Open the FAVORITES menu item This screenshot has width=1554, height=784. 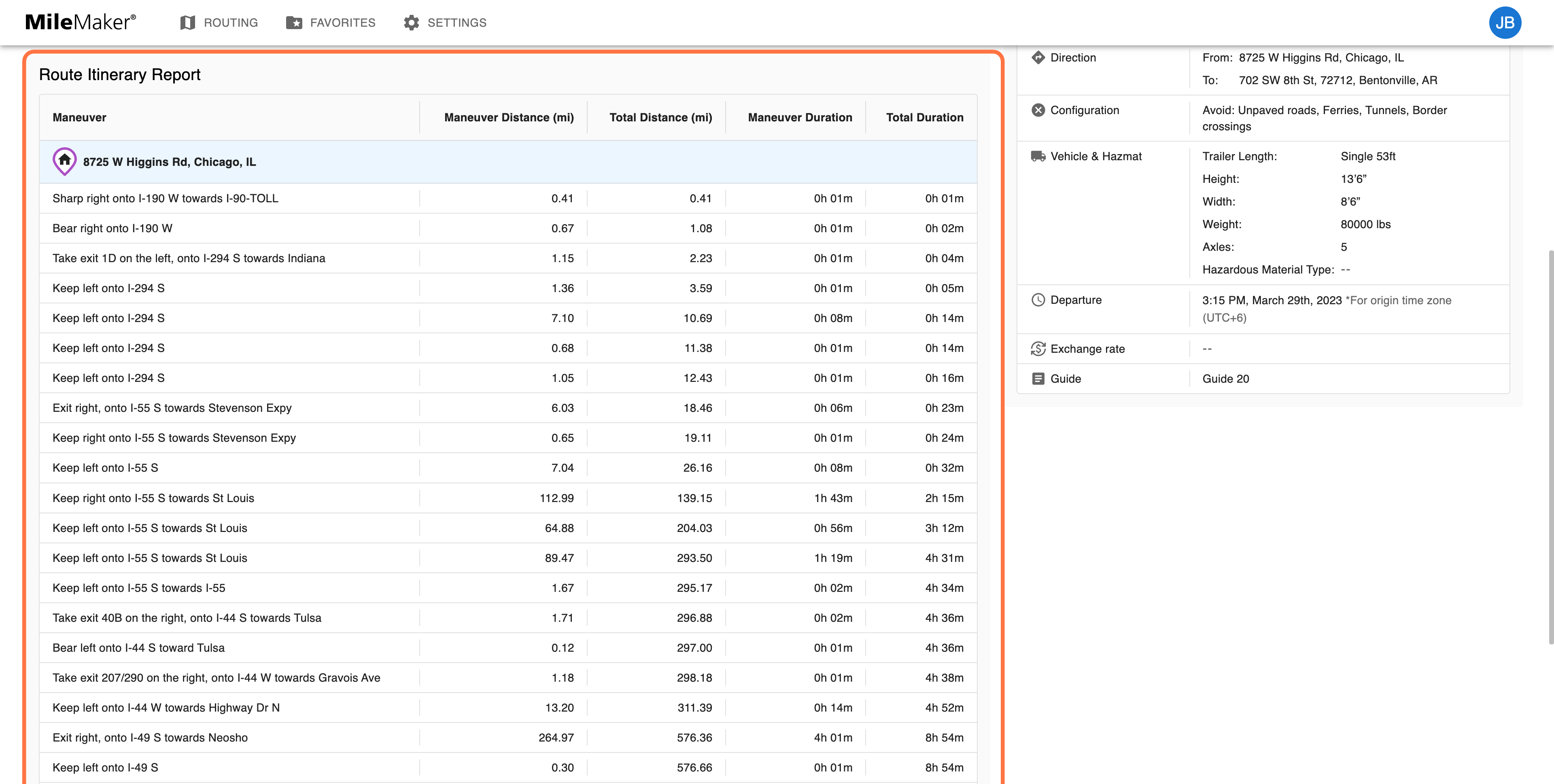tap(331, 22)
